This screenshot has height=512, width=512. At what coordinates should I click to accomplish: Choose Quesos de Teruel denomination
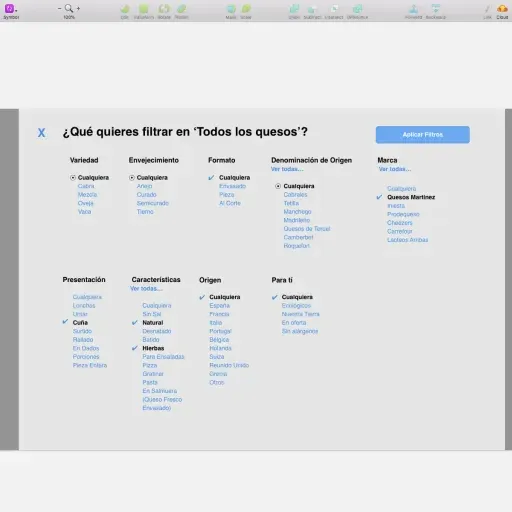tap(307, 229)
